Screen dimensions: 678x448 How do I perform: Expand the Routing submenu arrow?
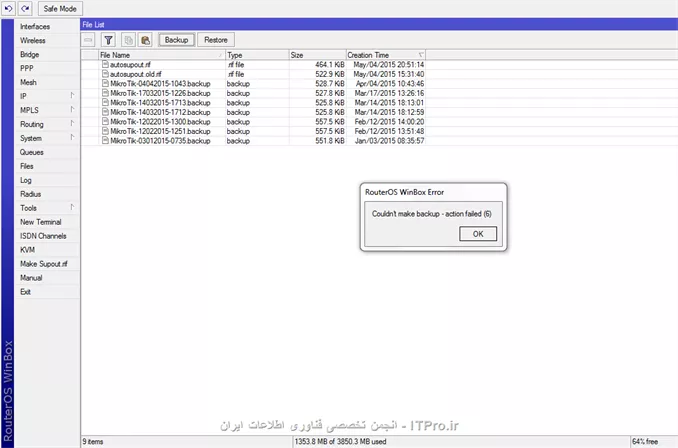coord(73,123)
